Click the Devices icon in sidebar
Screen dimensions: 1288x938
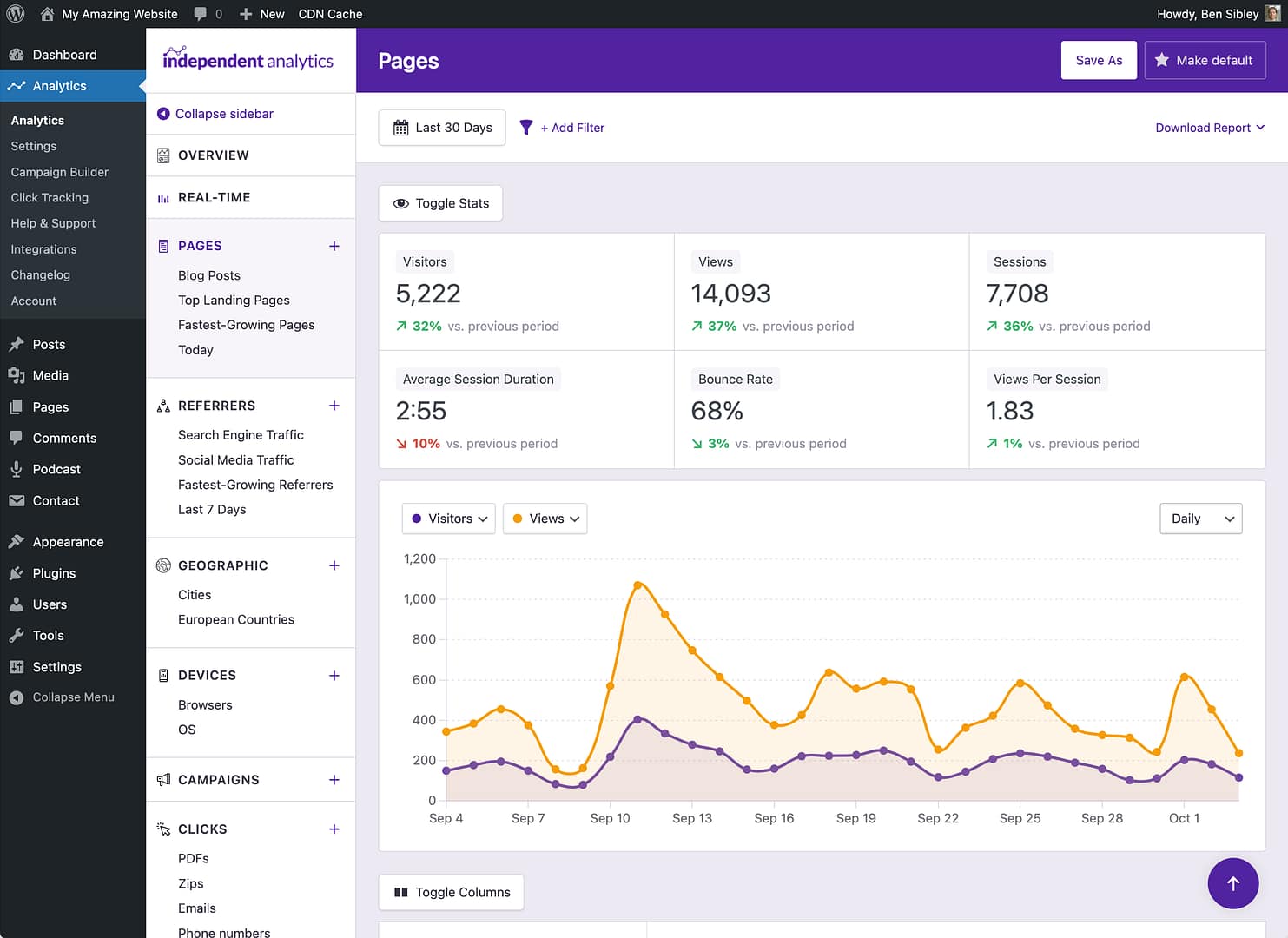(163, 675)
